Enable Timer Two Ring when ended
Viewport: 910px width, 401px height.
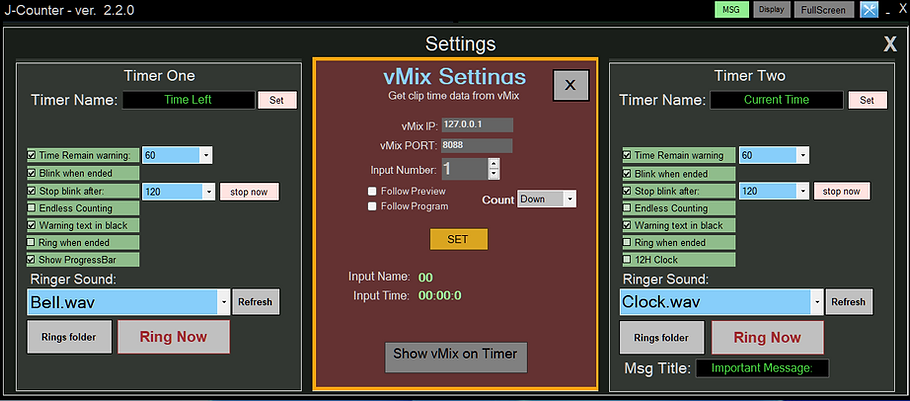[627, 243]
